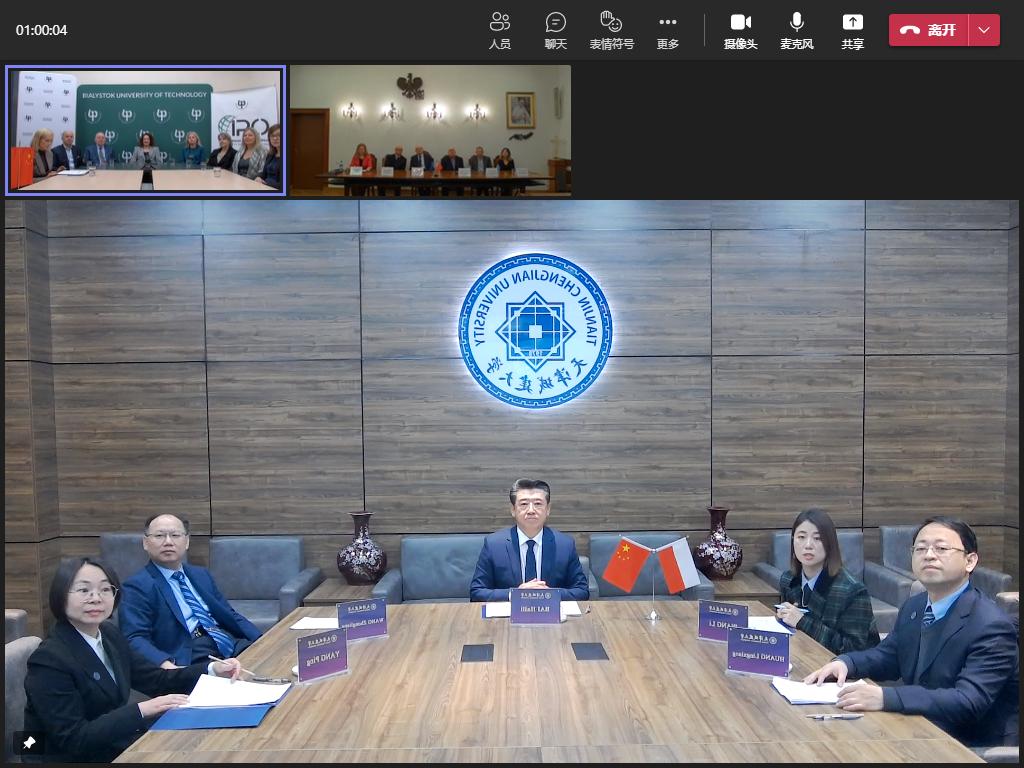1024x768 pixels.
Task: Open the 更多 (More) options menu
Action: (667, 30)
